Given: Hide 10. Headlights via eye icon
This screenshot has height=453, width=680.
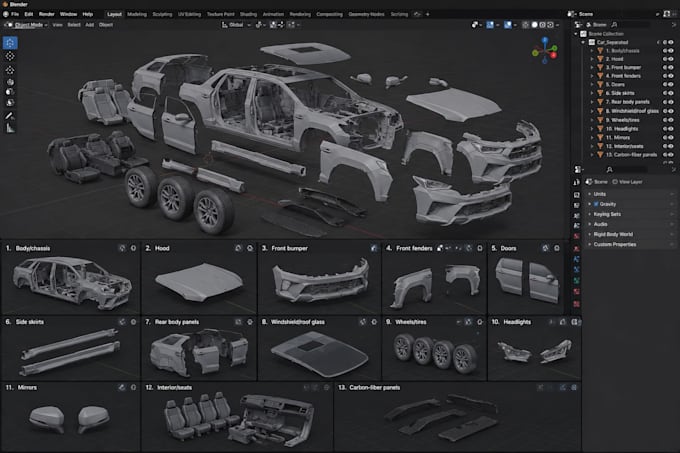Looking at the screenshot, I should click(671, 129).
